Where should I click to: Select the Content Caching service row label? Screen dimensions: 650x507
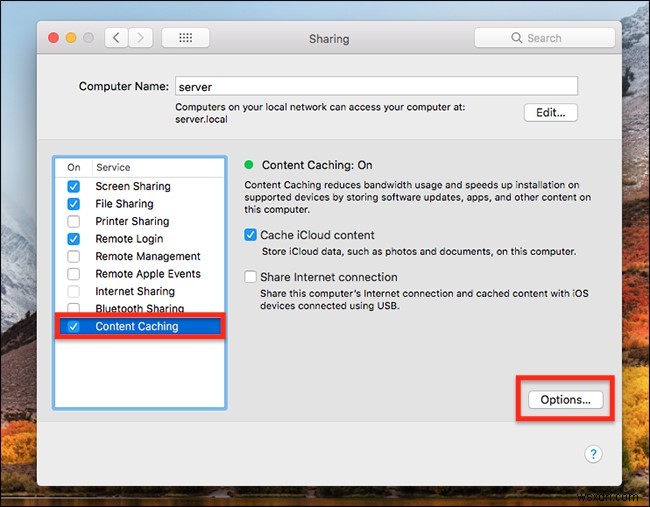coord(137,327)
